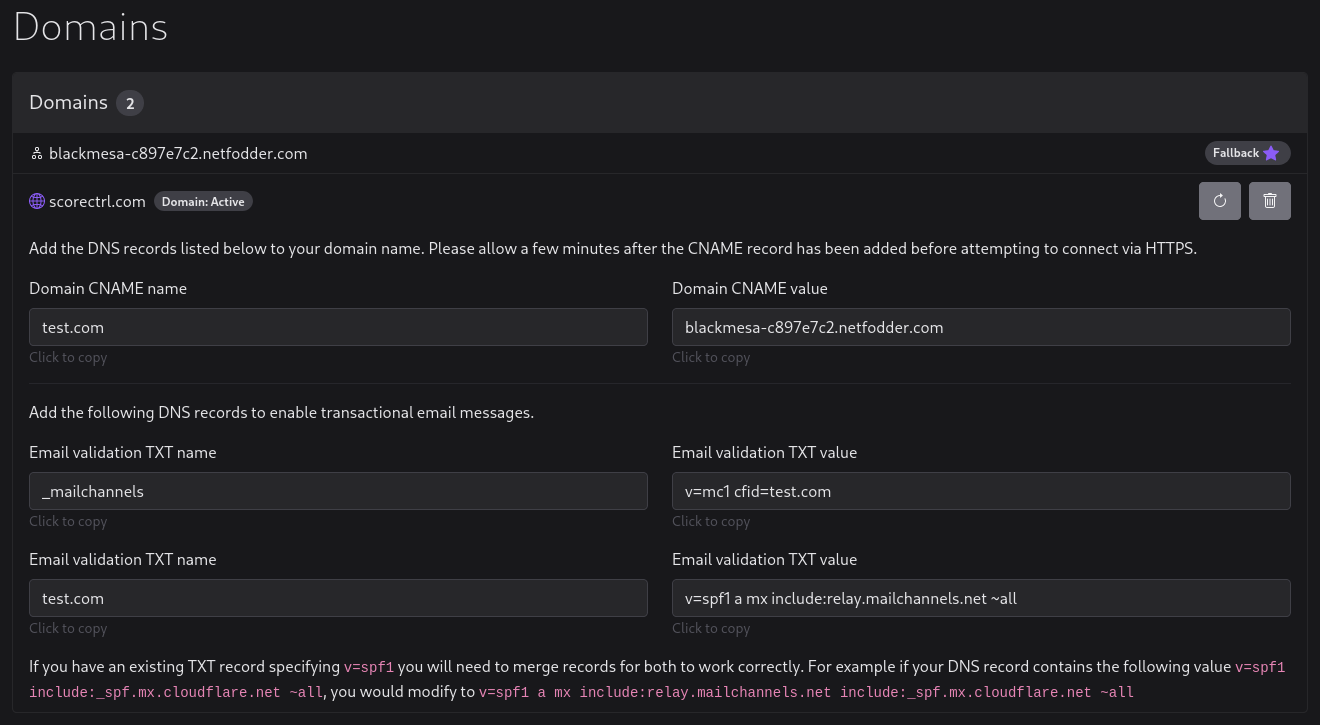Click the globe icon beside scorectrl.com
The image size is (1320, 725).
[37, 201]
